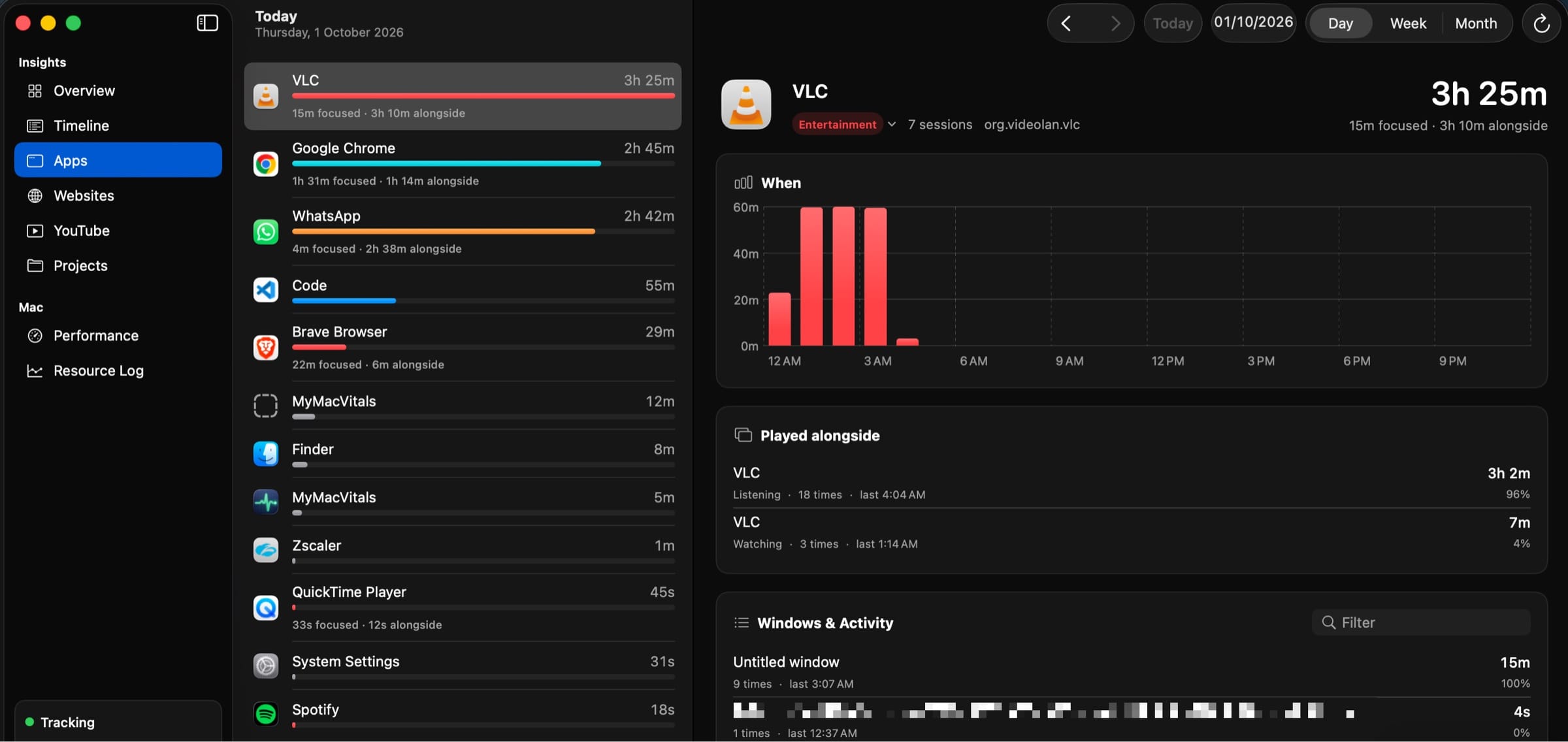Click the chevron next to Entertainment
The height and width of the screenshot is (742, 1568).
(892, 124)
